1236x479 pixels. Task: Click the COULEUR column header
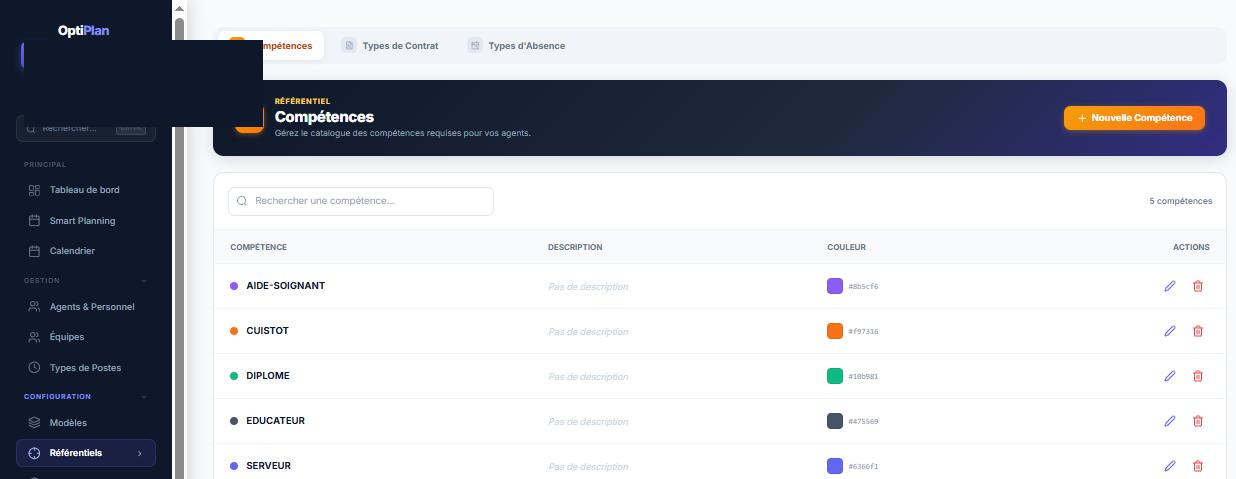tap(847, 247)
